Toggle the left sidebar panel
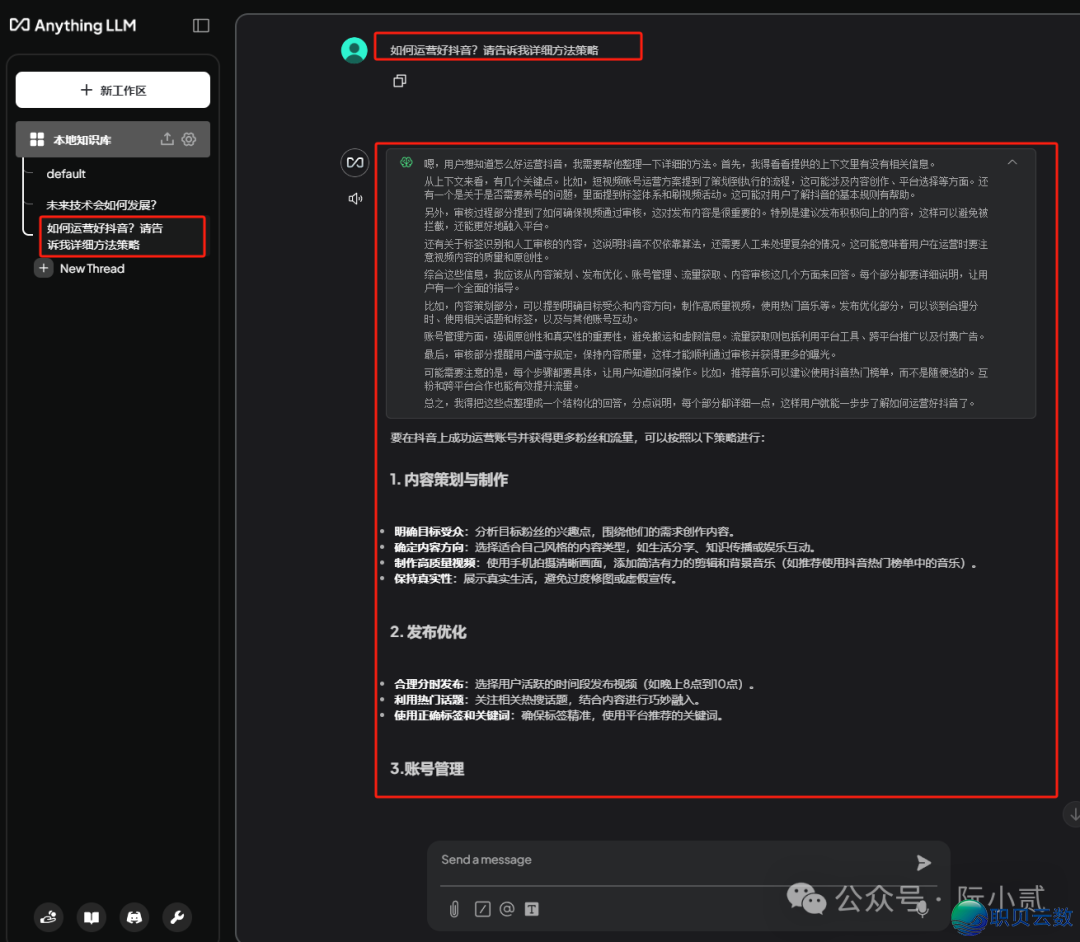Viewport: 1080px width, 942px height. point(200,25)
